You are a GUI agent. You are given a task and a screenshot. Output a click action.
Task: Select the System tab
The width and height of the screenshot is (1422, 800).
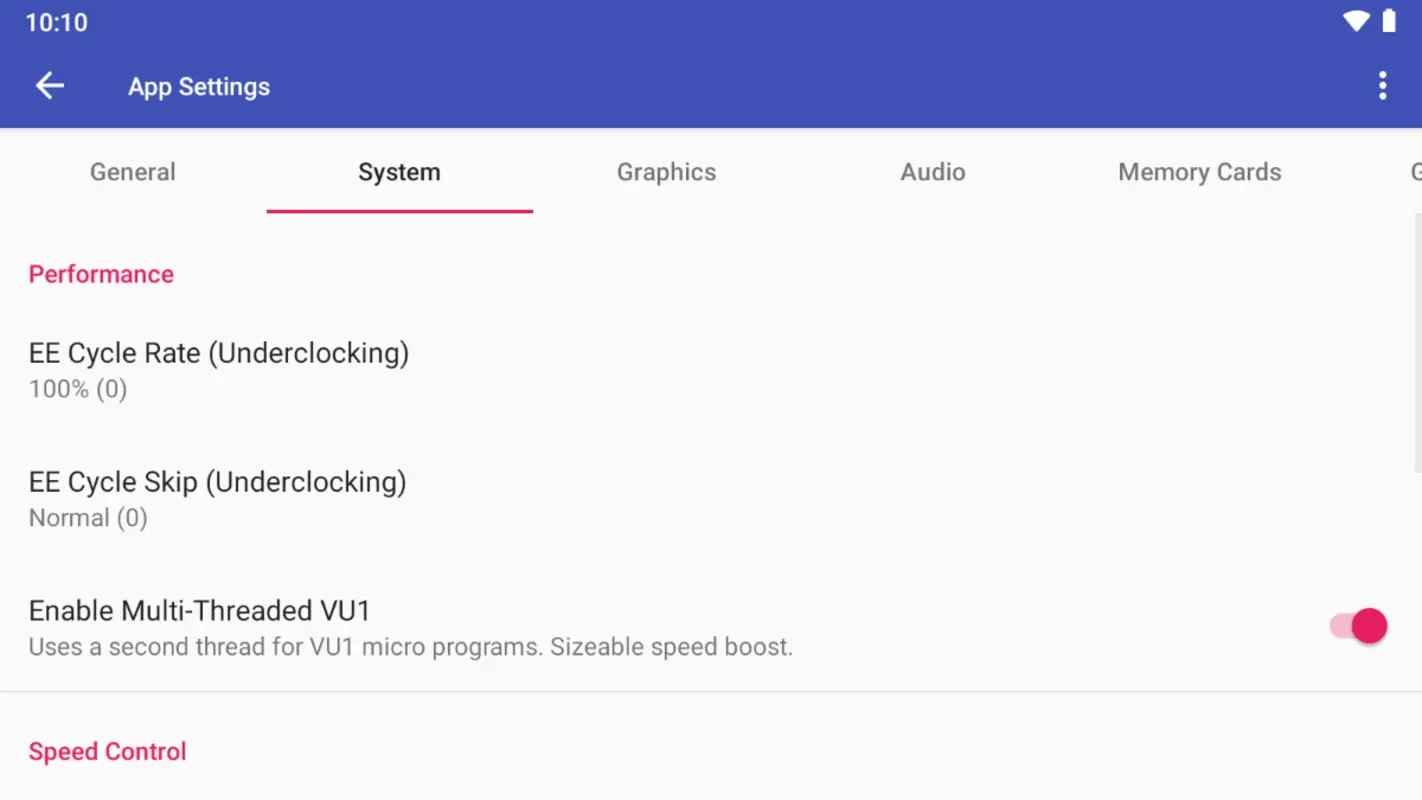(x=399, y=172)
